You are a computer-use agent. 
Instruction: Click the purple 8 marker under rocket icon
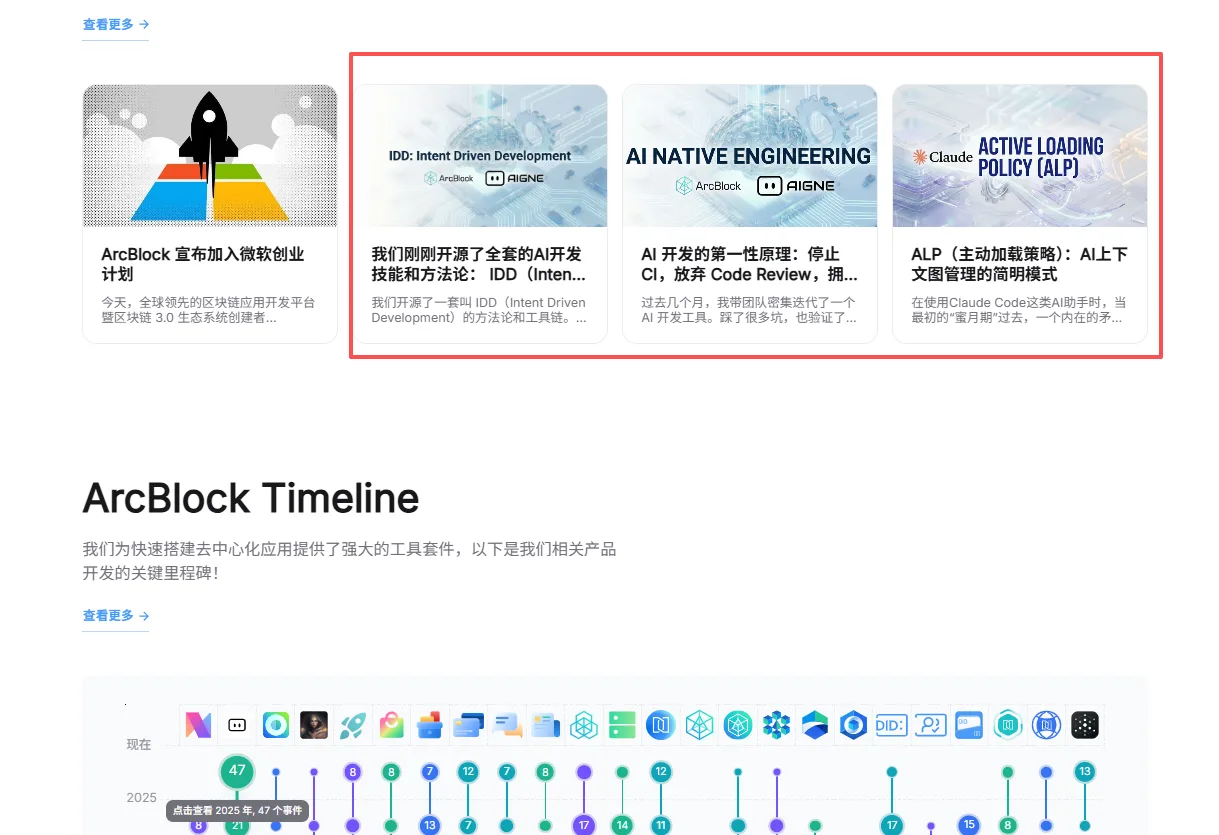point(352,772)
